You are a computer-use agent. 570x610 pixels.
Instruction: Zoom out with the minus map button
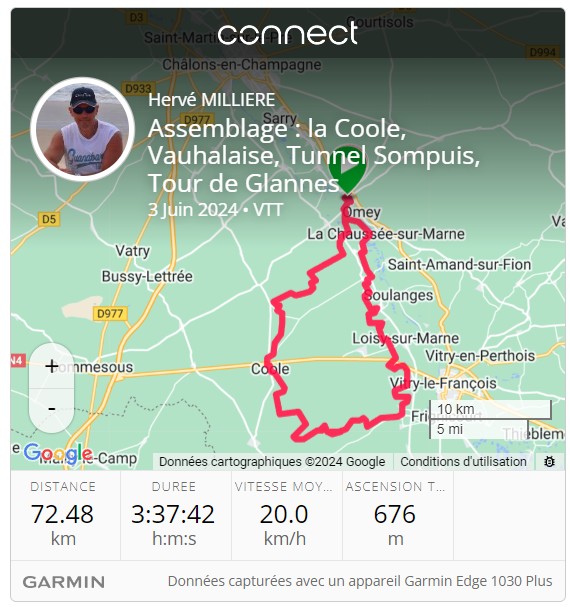click(x=51, y=409)
